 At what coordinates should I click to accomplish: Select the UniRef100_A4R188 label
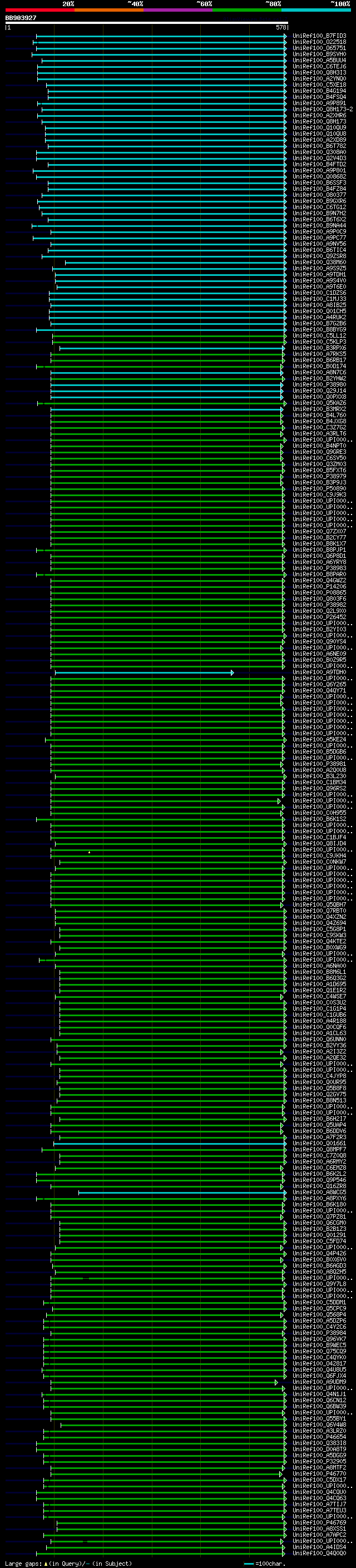tap(319, 1021)
